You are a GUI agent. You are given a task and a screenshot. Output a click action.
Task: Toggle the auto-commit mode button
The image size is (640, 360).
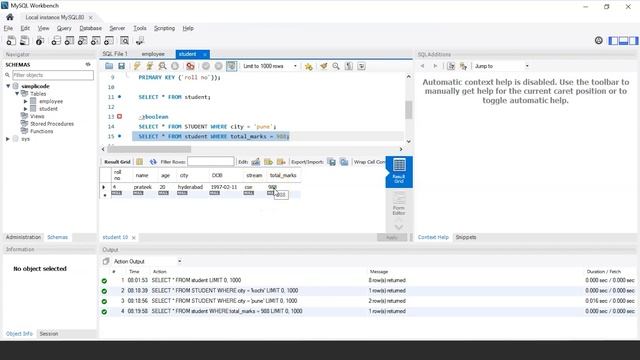click(x=231, y=66)
